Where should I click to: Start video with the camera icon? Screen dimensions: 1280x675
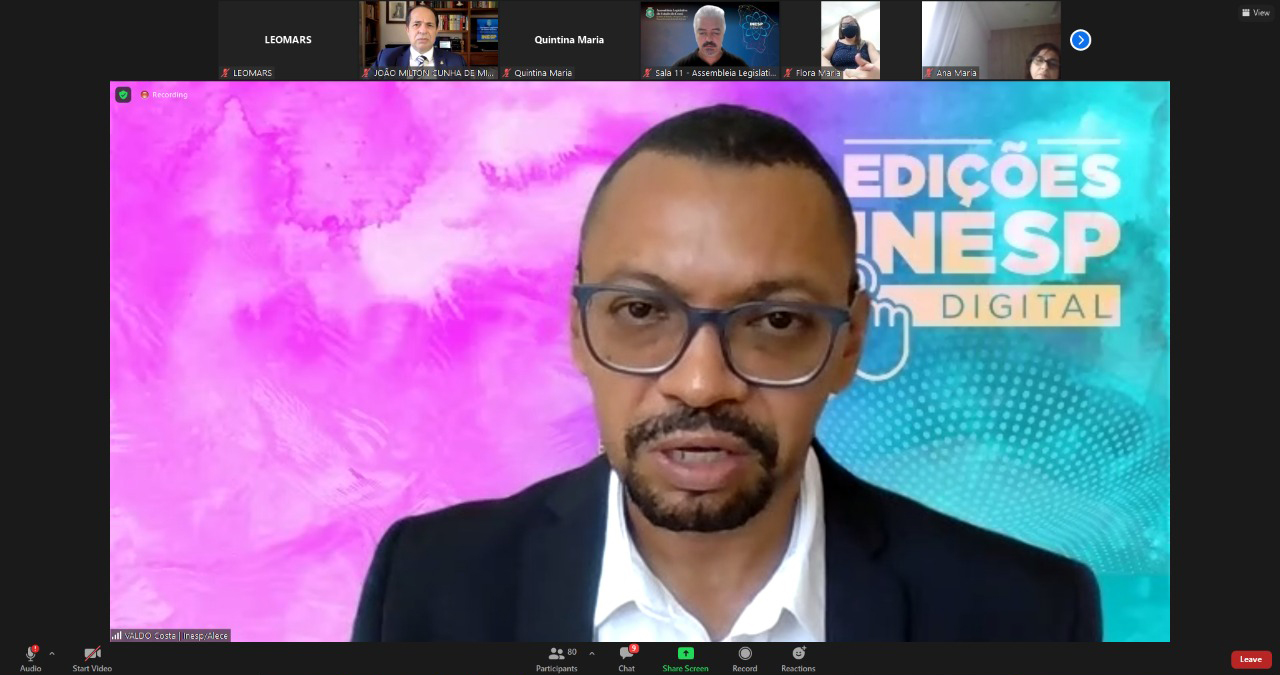click(92, 654)
